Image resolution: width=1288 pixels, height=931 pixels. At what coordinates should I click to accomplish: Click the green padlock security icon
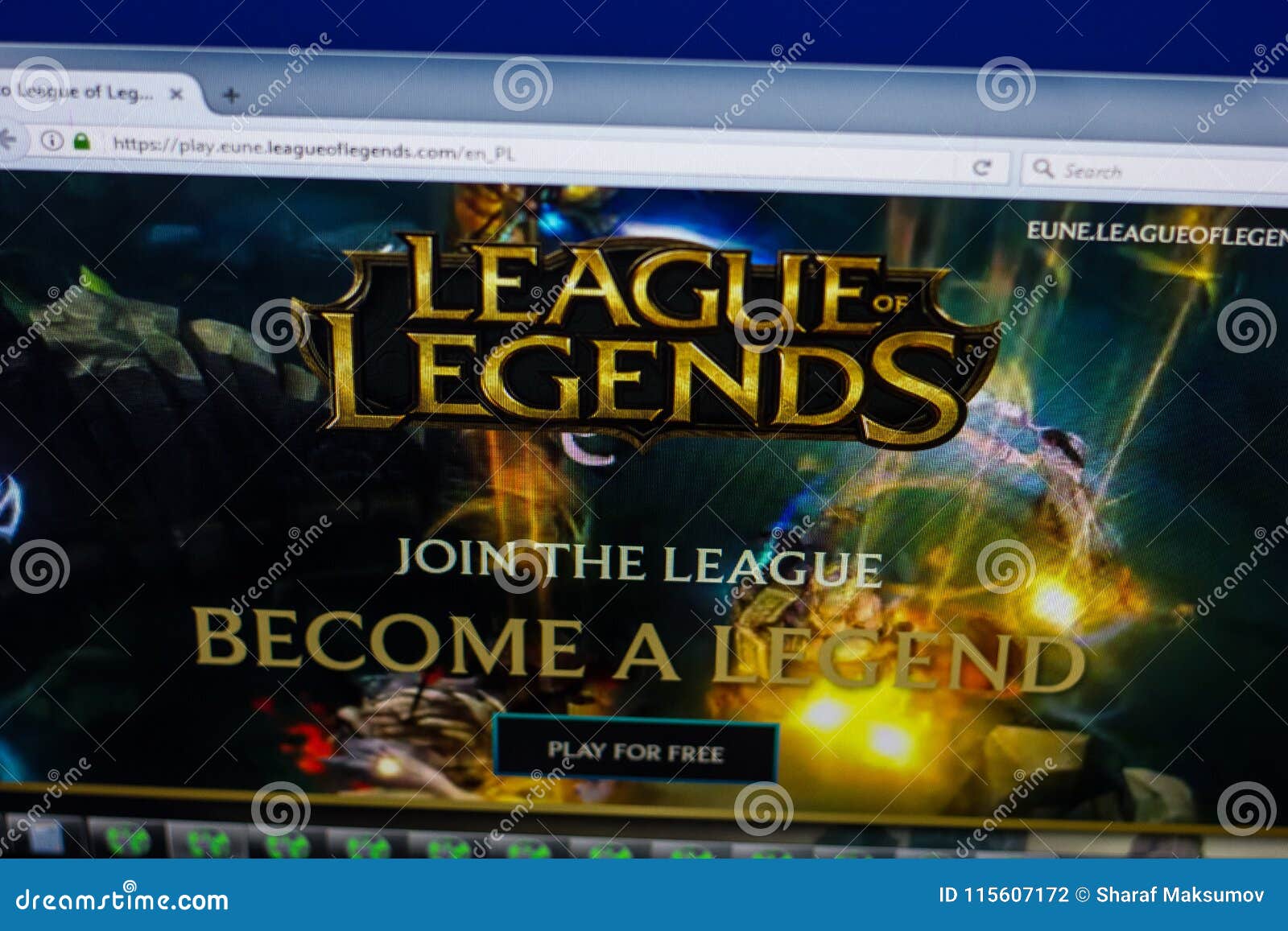pyautogui.click(x=81, y=142)
